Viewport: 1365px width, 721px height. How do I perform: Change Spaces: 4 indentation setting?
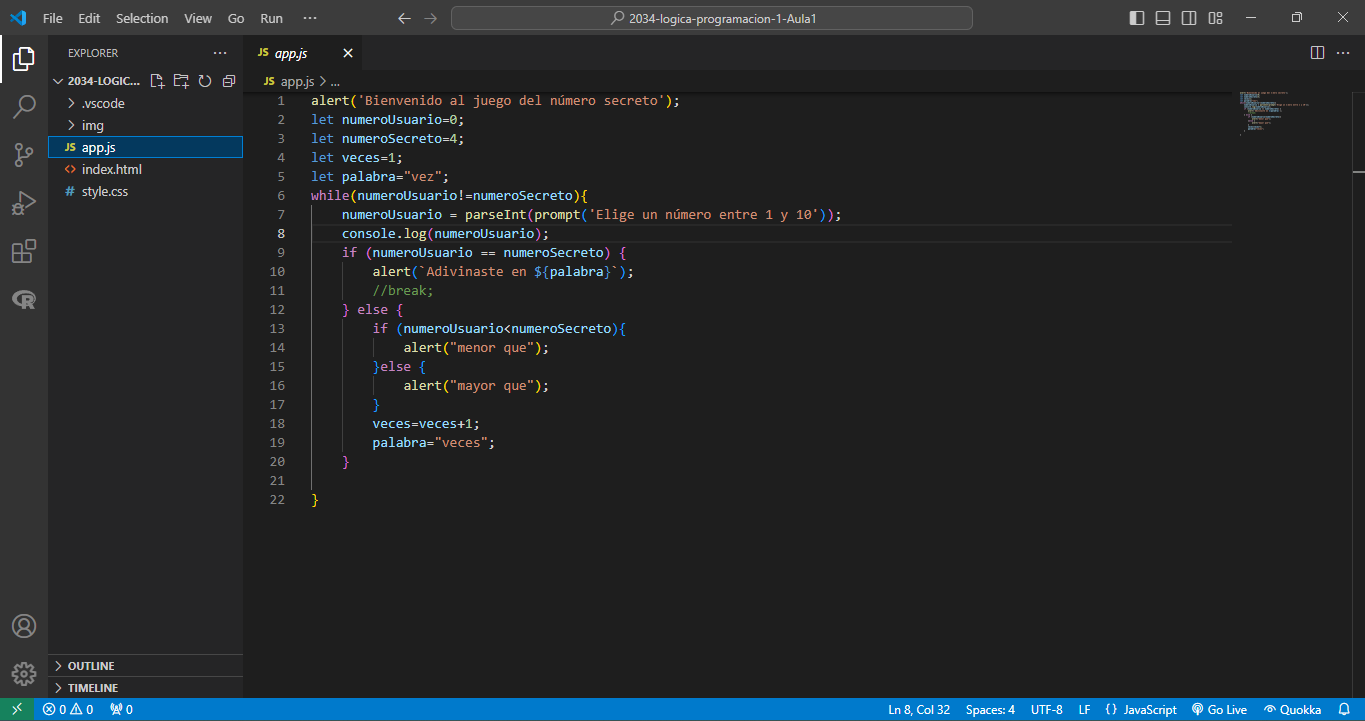coord(990,710)
